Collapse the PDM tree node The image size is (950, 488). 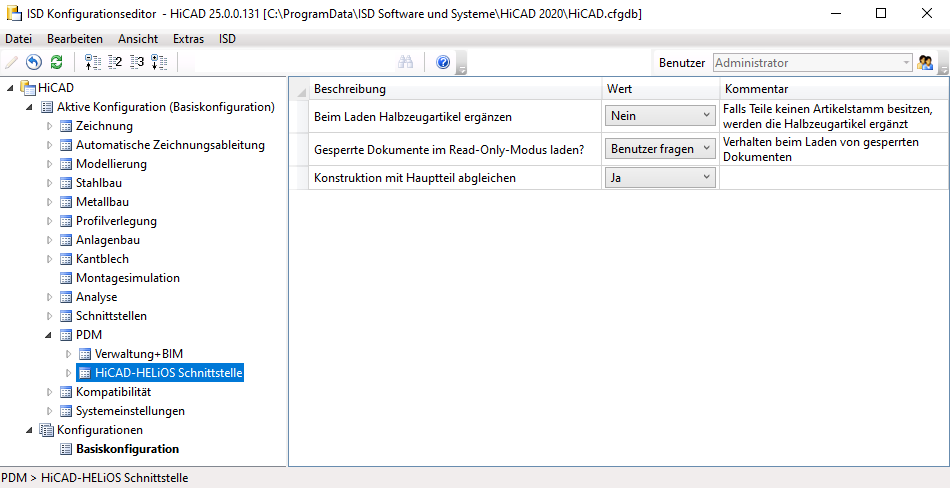[50, 335]
